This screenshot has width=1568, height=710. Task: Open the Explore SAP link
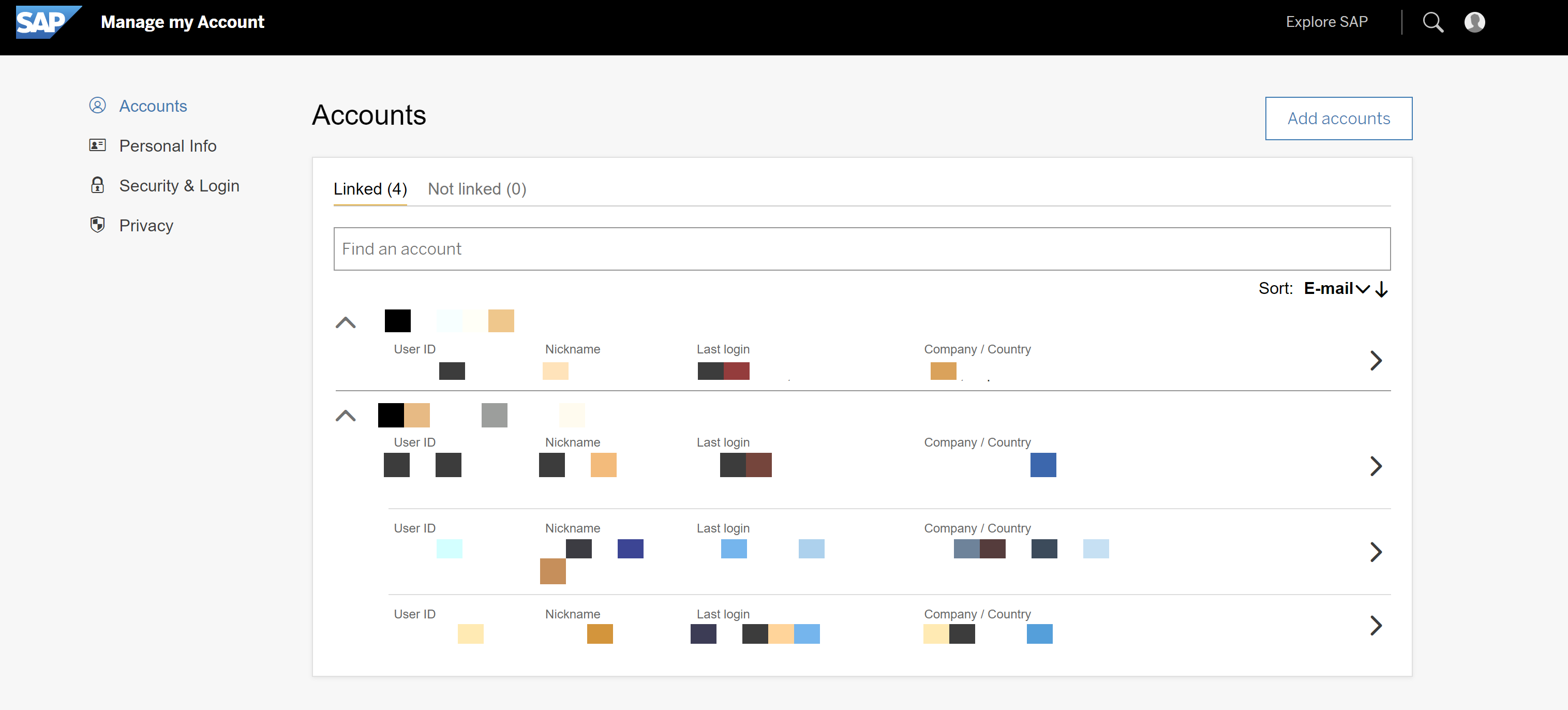point(1327,22)
